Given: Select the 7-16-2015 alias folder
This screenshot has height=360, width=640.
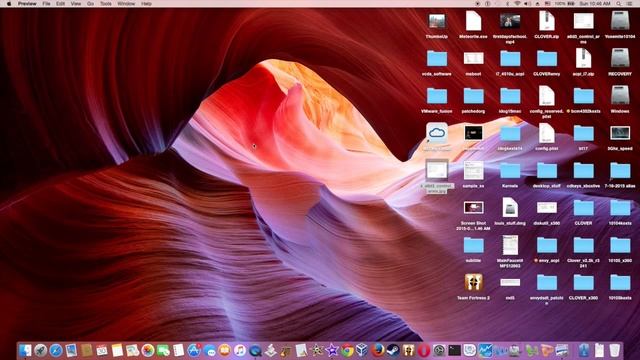Looking at the screenshot, I should tap(620, 171).
